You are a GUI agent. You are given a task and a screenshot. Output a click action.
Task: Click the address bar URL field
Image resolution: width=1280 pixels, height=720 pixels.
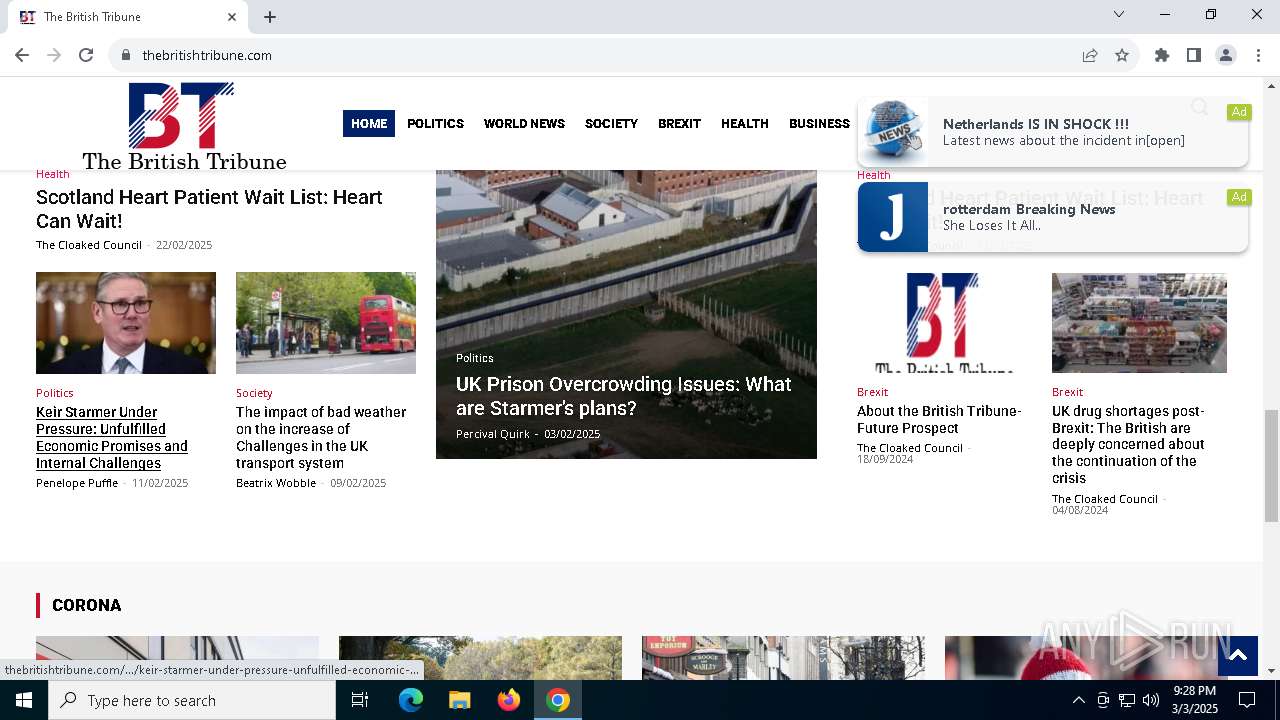pyautogui.click(x=600, y=55)
